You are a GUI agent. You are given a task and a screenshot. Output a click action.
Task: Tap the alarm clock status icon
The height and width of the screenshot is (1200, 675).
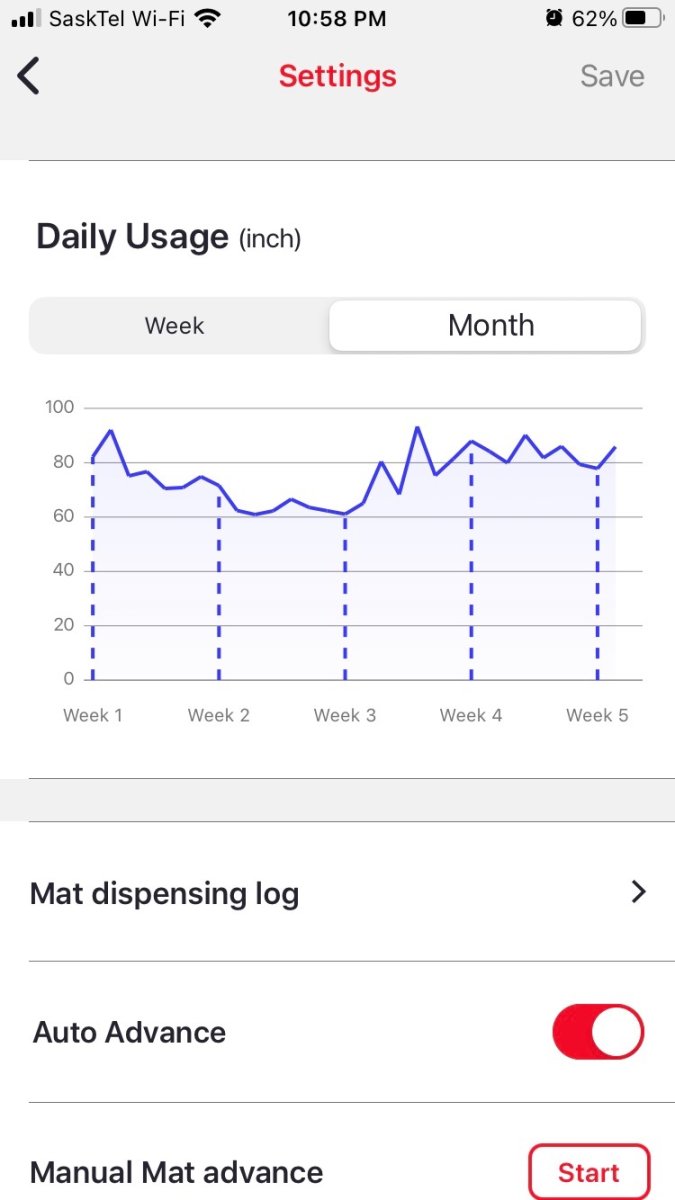[553, 18]
